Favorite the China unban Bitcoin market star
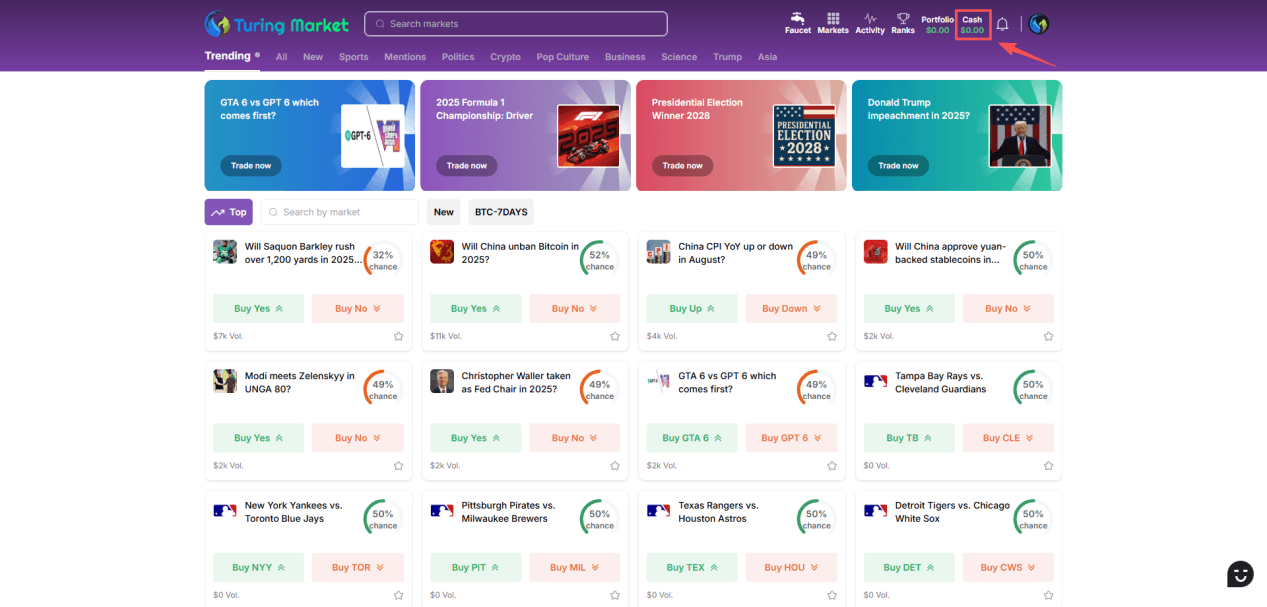This screenshot has width=1267, height=607. pyautogui.click(x=615, y=336)
